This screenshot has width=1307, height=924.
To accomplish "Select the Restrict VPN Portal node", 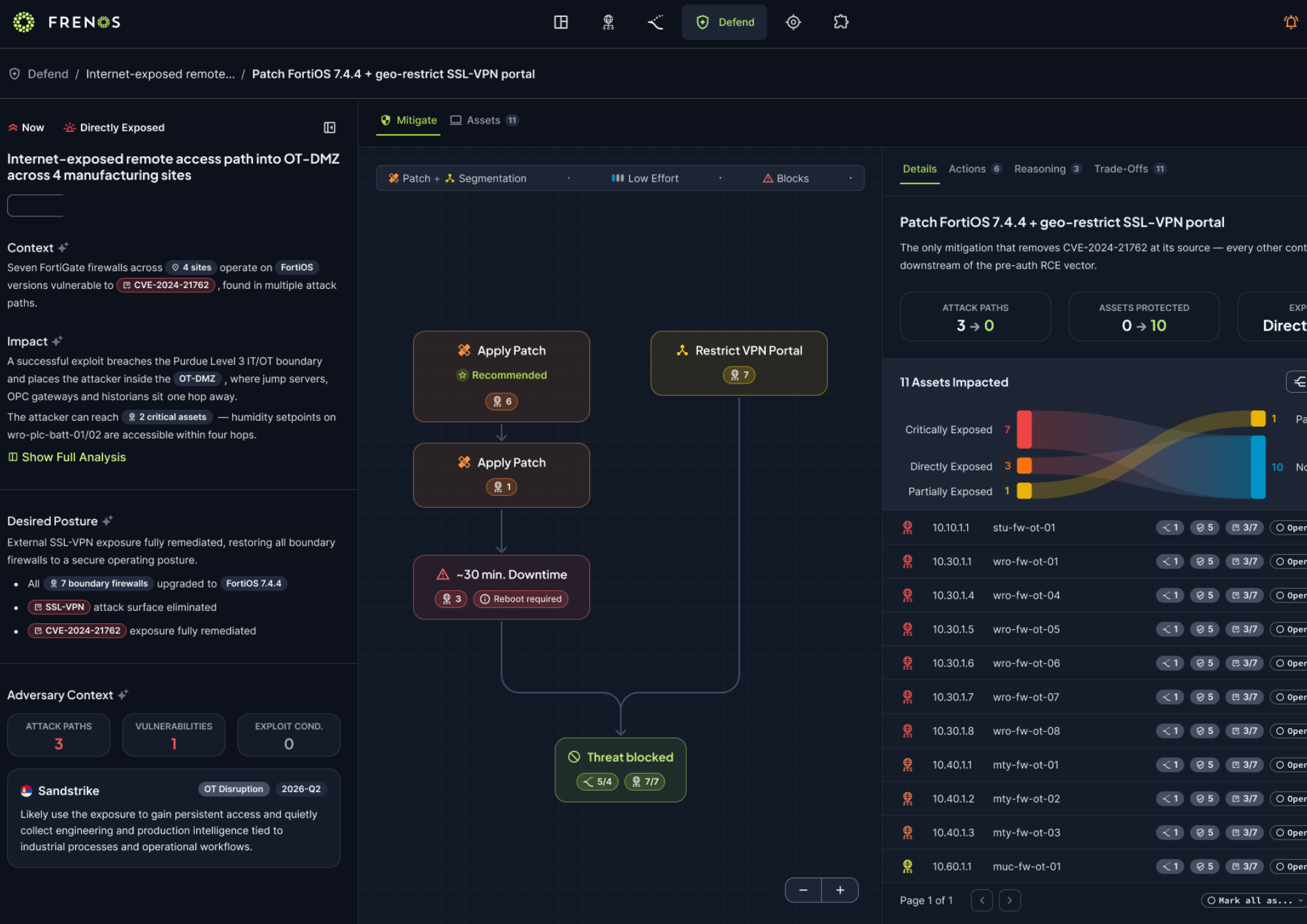I will (x=739, y=363).
